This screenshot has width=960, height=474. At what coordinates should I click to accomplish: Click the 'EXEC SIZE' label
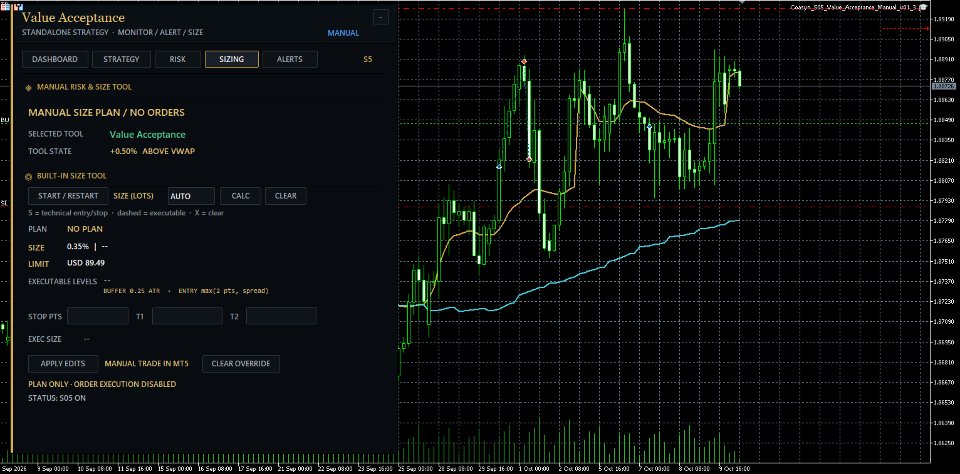45,339
